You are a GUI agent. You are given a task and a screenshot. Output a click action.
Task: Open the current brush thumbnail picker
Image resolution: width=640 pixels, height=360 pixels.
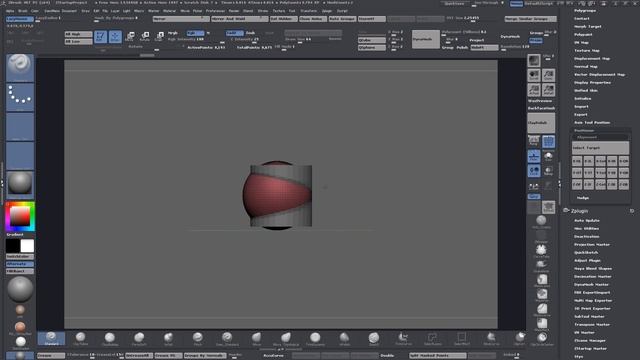tap(20, 67)
